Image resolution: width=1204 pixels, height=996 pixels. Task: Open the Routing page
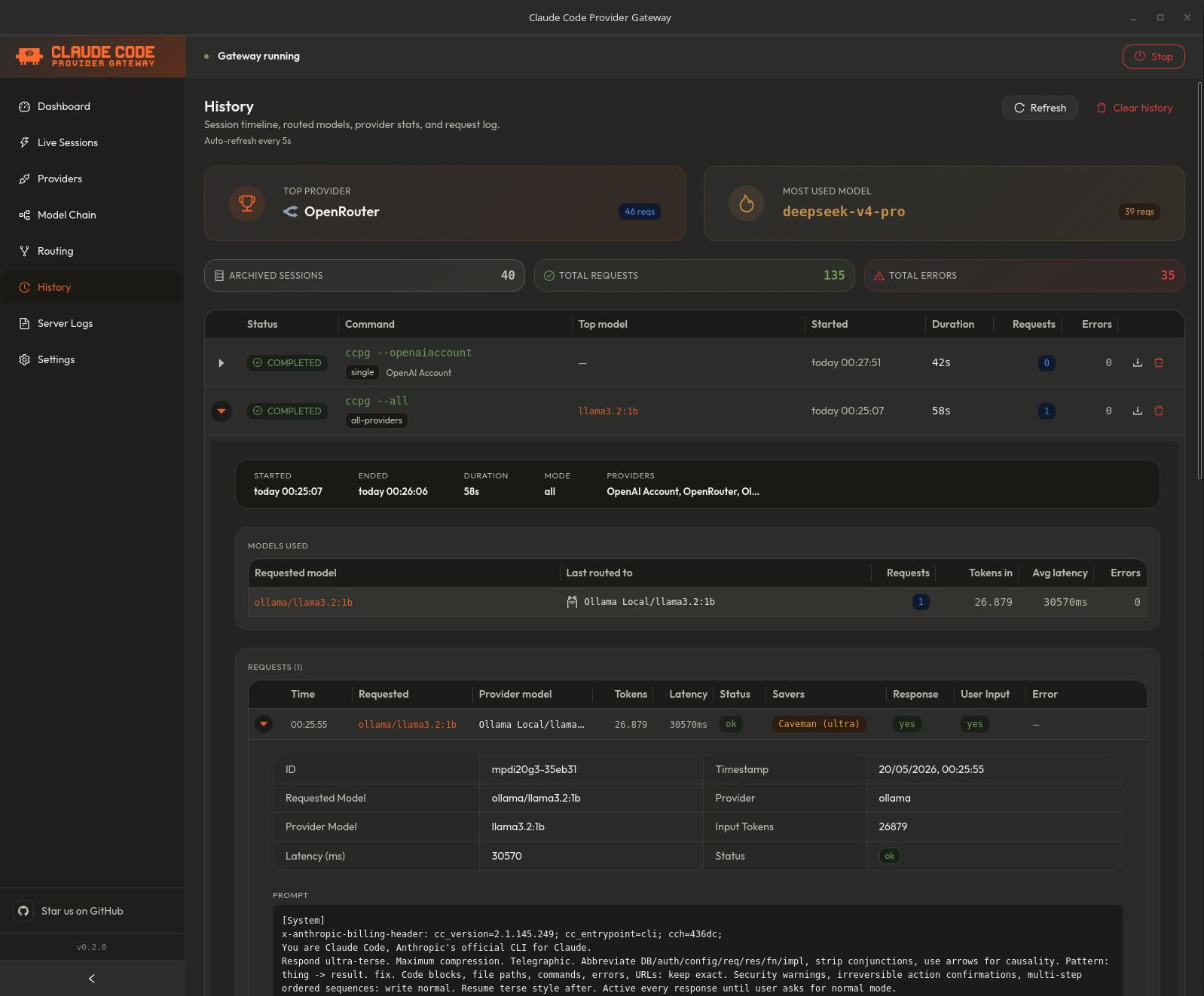[x=92, y=251]
